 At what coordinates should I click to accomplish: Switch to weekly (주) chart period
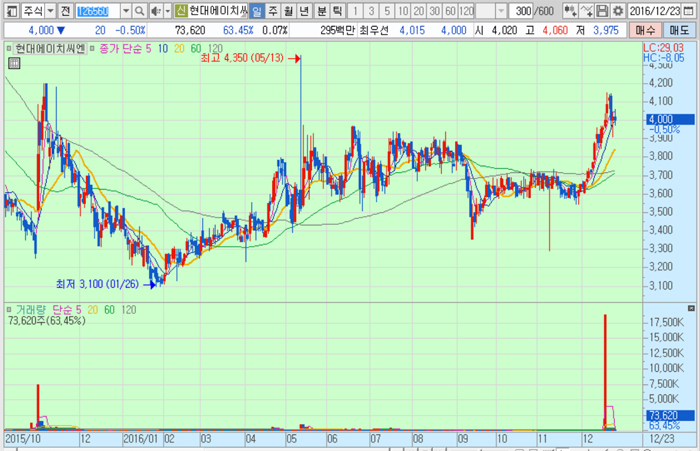coord(273,10)
